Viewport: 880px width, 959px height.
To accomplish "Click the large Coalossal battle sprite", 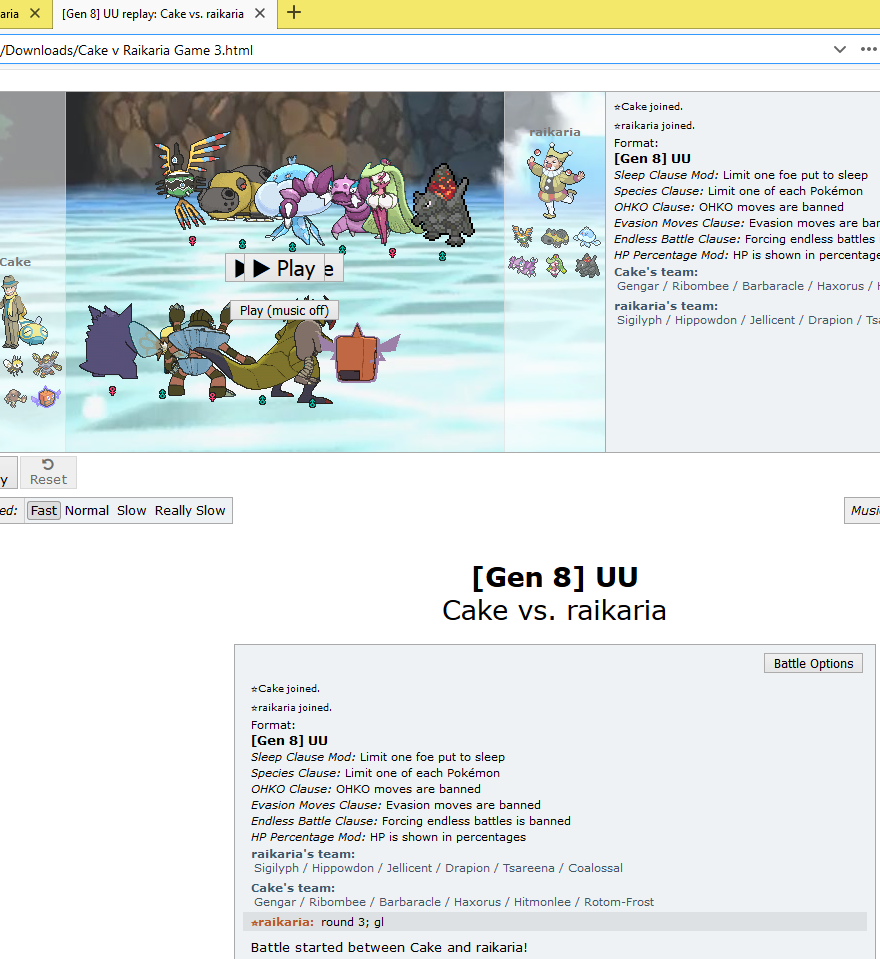I will 444,205.
